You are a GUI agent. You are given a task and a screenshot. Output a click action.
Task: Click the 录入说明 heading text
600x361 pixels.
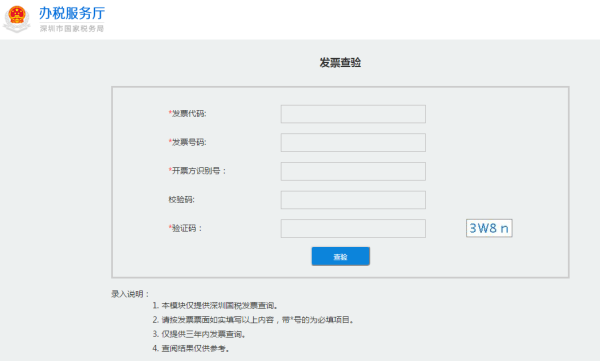(x=130, y=294)
